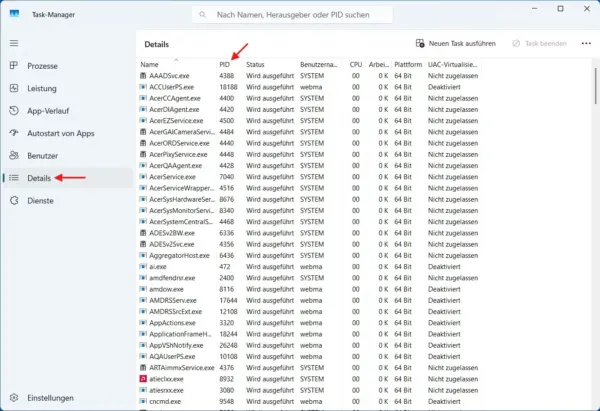
Task: Sort by the Benutzername column header
Action: click(x=320, y=64)
